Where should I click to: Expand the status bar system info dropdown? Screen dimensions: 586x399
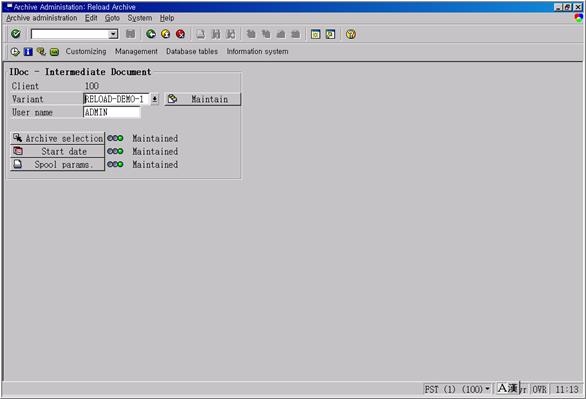(x=487, y=389)
